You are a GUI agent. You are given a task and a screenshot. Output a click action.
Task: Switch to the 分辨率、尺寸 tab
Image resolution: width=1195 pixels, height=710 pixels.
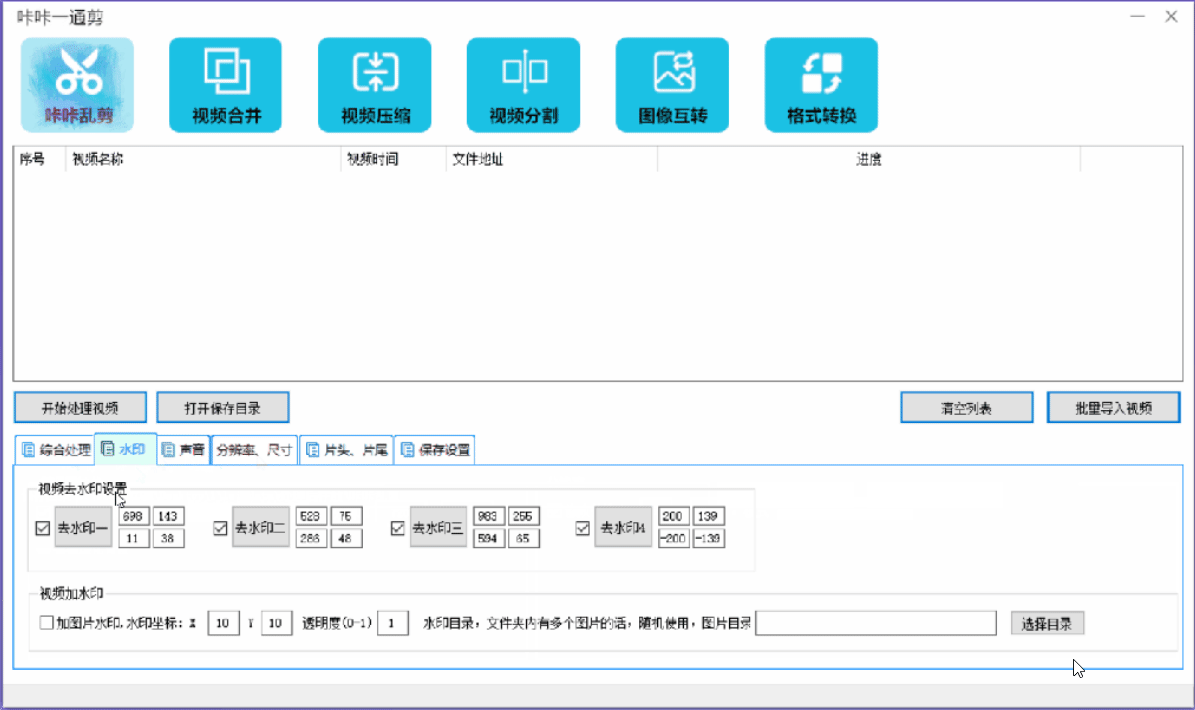pyautogui.click(x=255, y=450)
